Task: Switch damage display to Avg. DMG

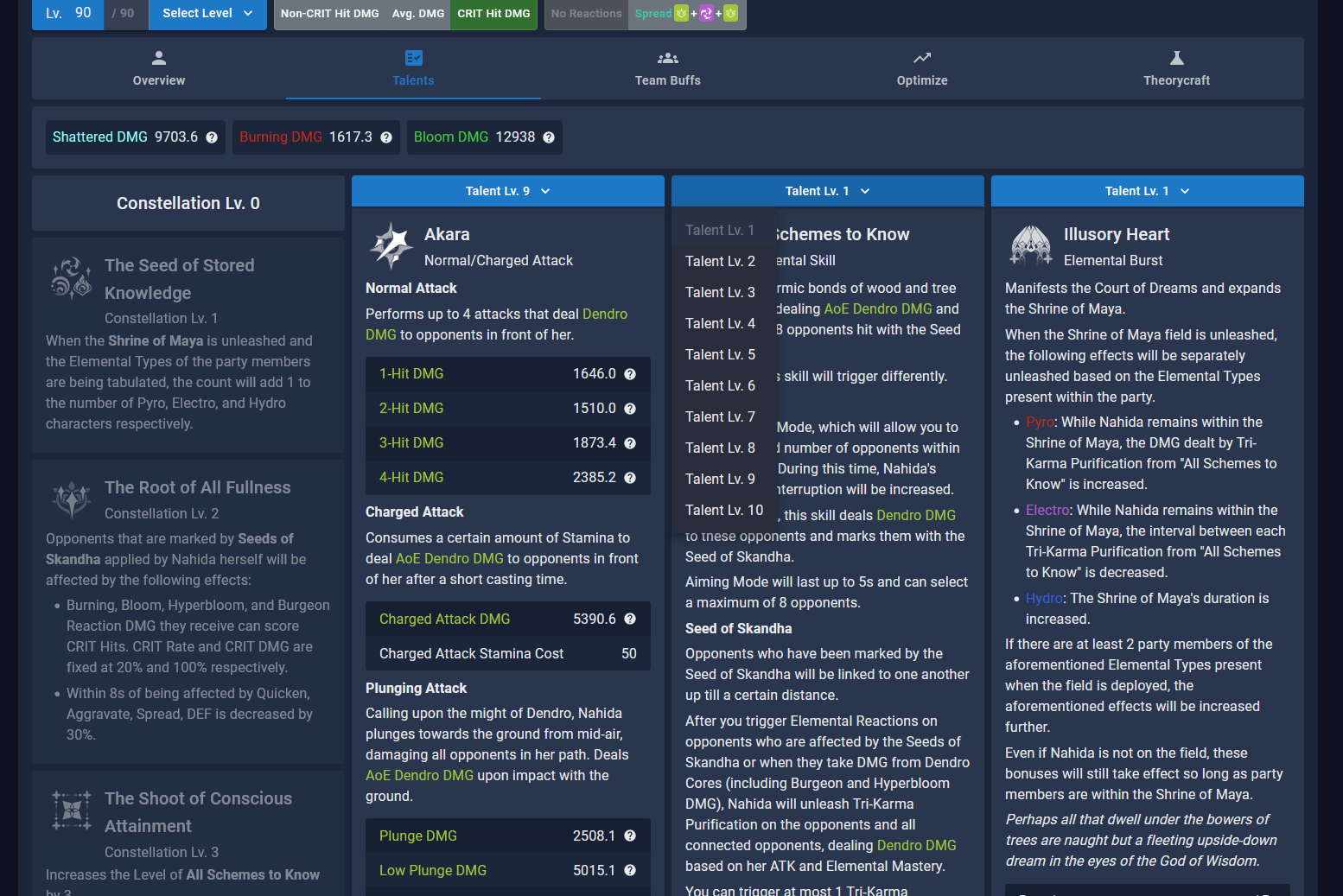Action: pos(417,14)
